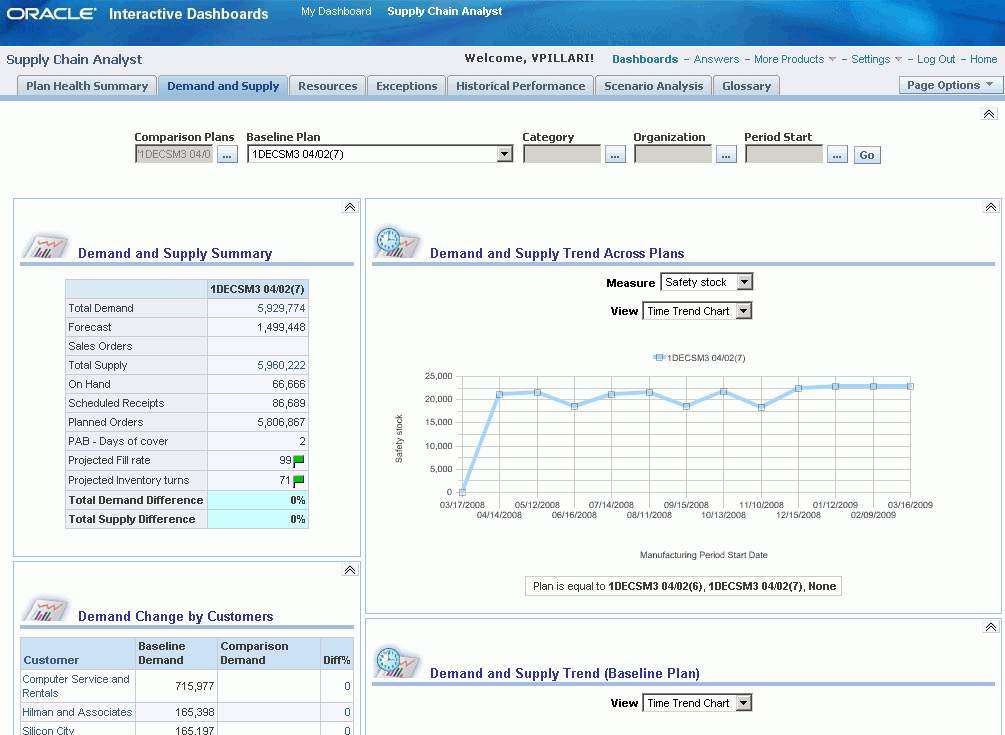The width and height of the screenshot is (1005, 735).
Task: Open Computer Service and Rentals customer
Action: [x=76, y=686]
